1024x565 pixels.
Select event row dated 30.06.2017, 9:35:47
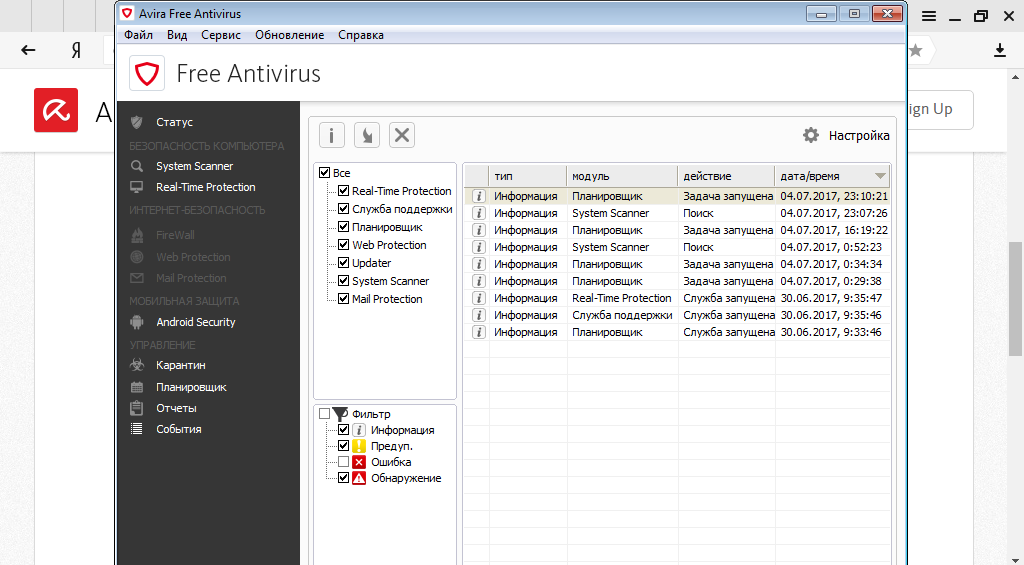(677, 298)
